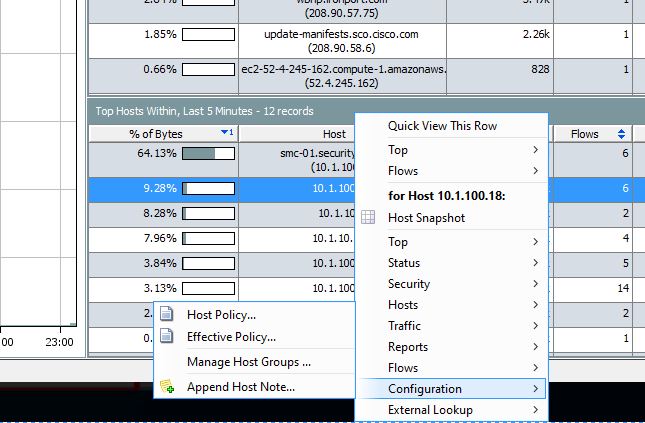Click the 1.85% percentage text

160,34
